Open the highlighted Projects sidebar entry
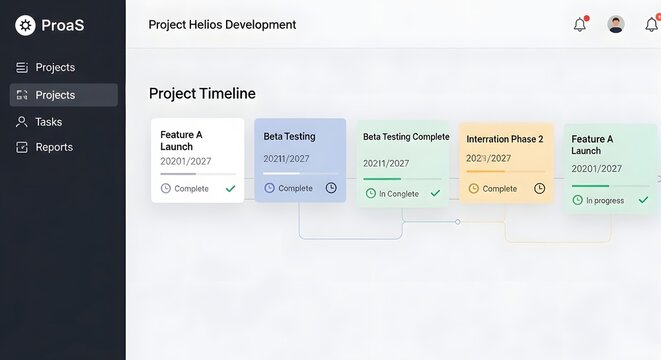The height and width of the screenshot is (360, 661). pyautogui.click(x=64, y=95)
